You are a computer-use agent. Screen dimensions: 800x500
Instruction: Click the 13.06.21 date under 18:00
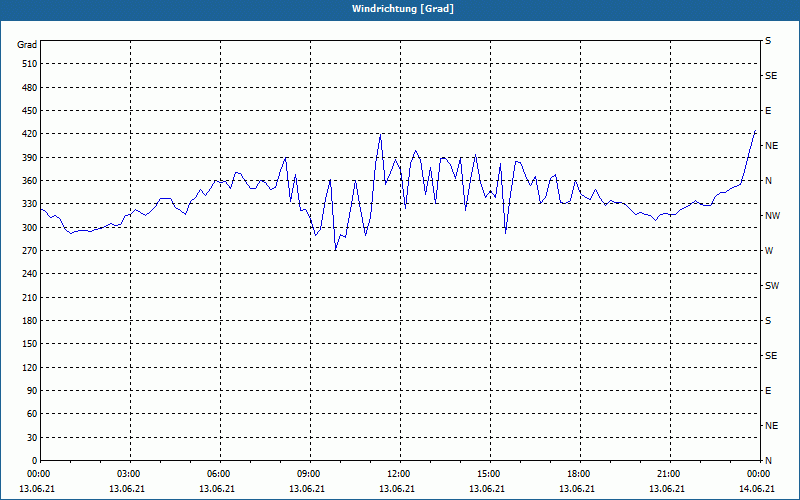point(577,488)
